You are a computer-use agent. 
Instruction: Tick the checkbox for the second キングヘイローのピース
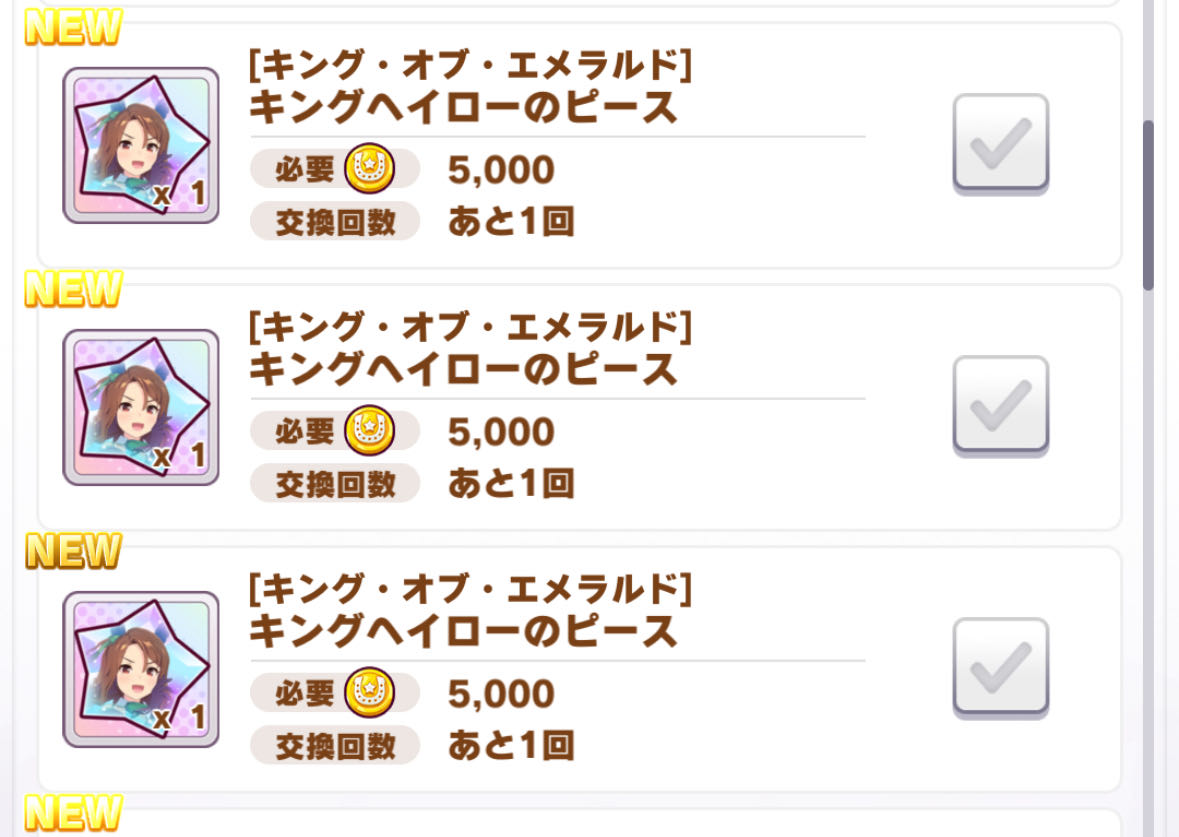pyautogui.click(x=1000, y=405)
